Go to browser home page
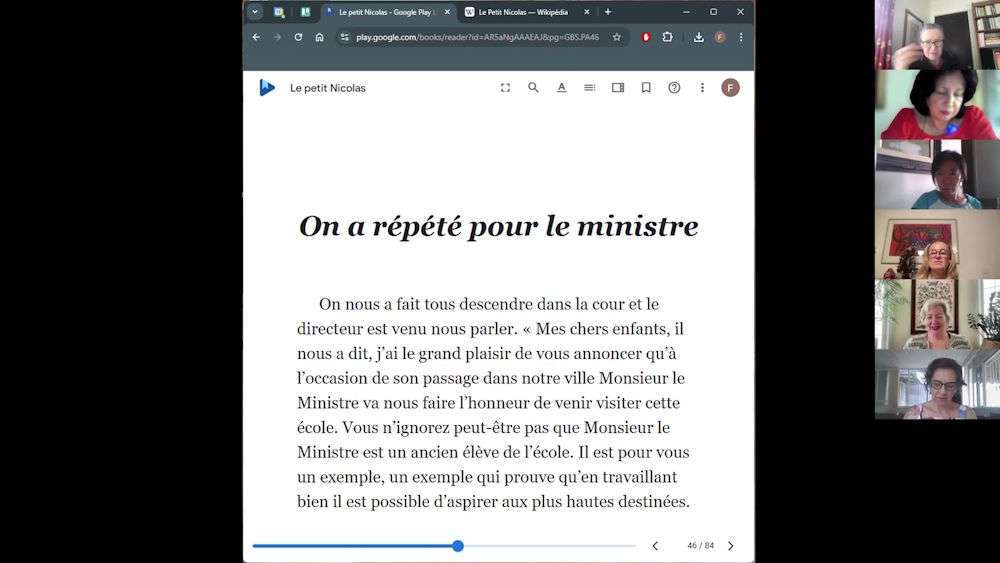 click(320, 37)
